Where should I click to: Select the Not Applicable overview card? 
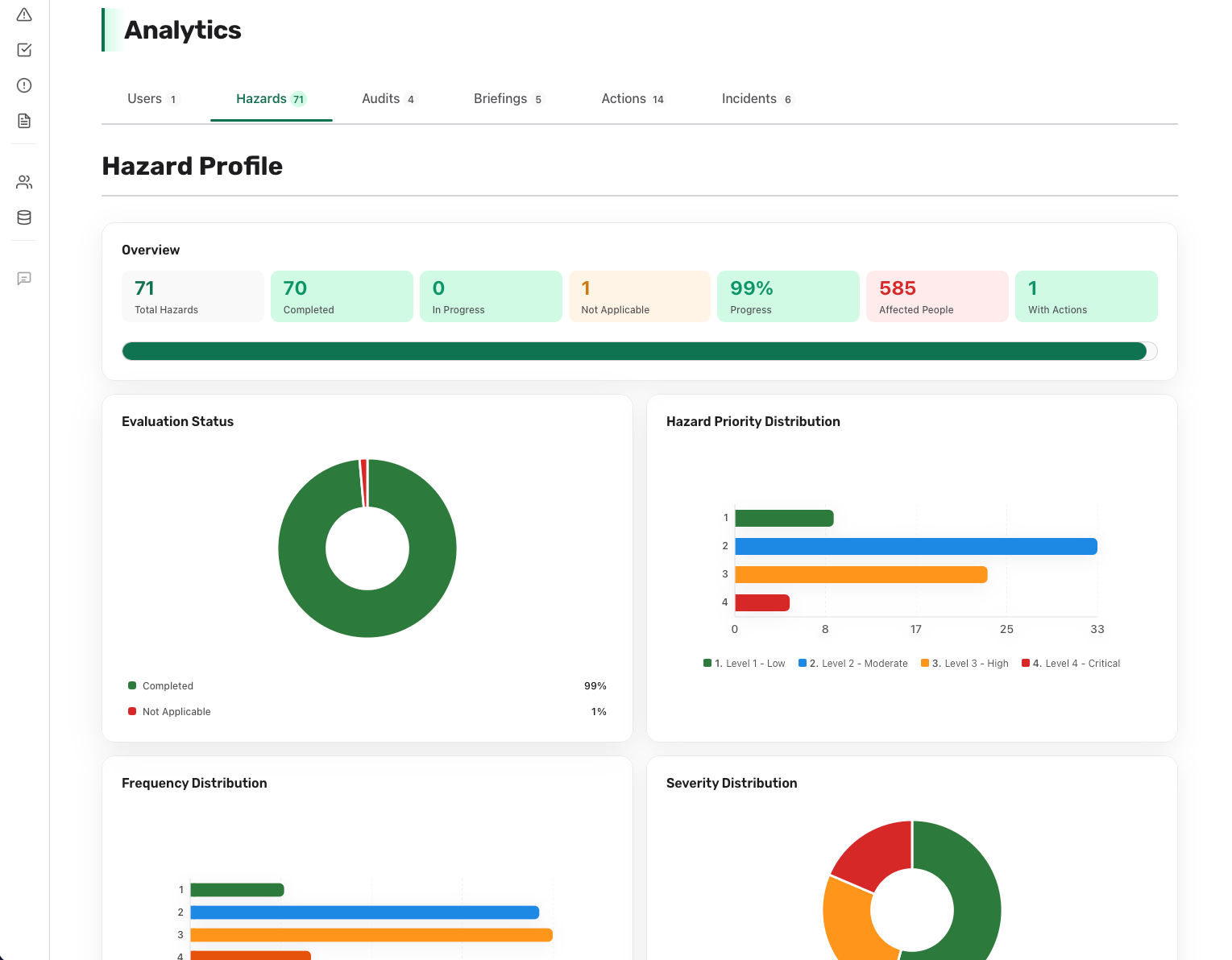(x=640, y=296)
